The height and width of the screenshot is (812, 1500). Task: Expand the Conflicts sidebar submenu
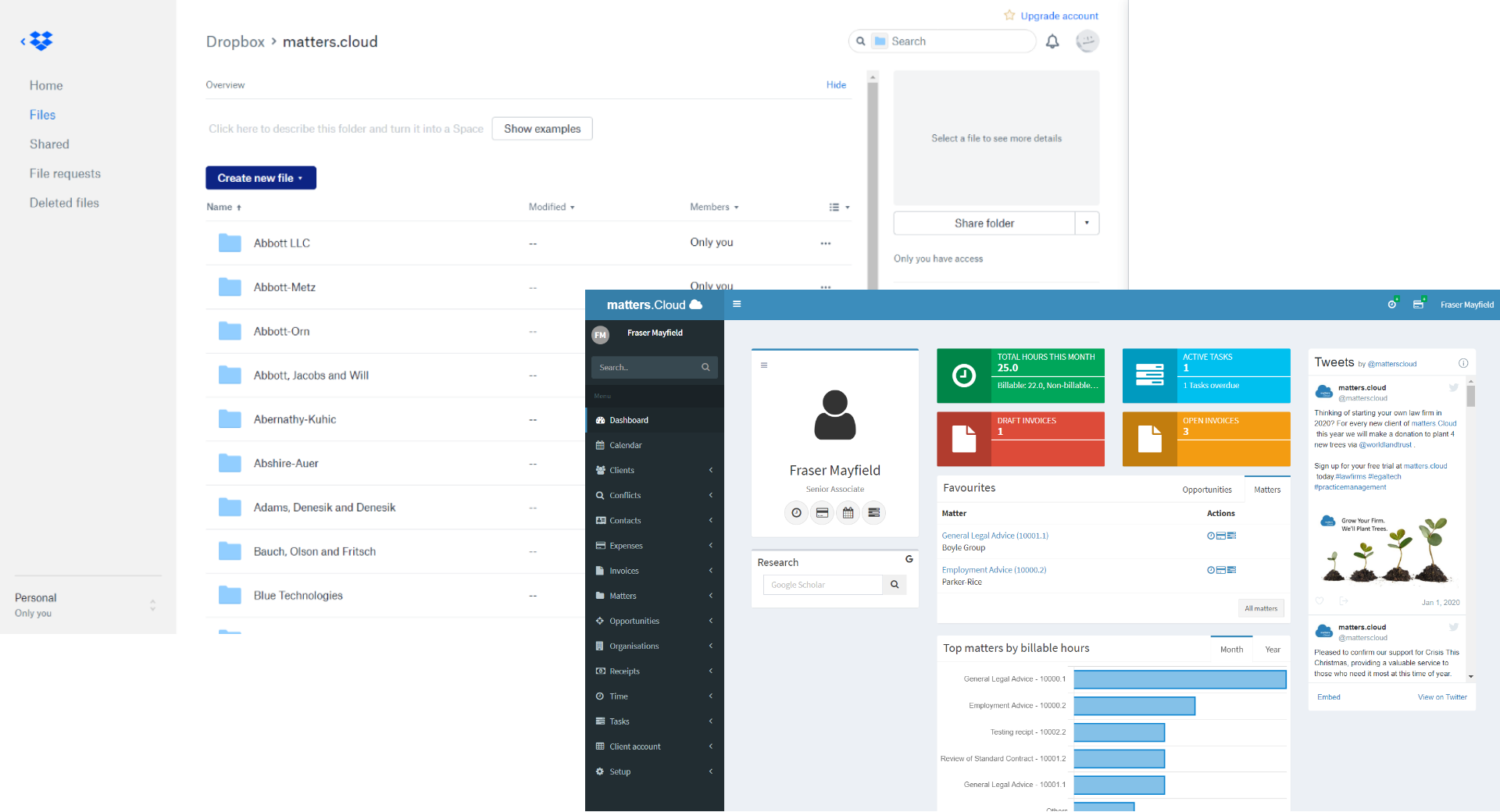[x=711, y=495]
